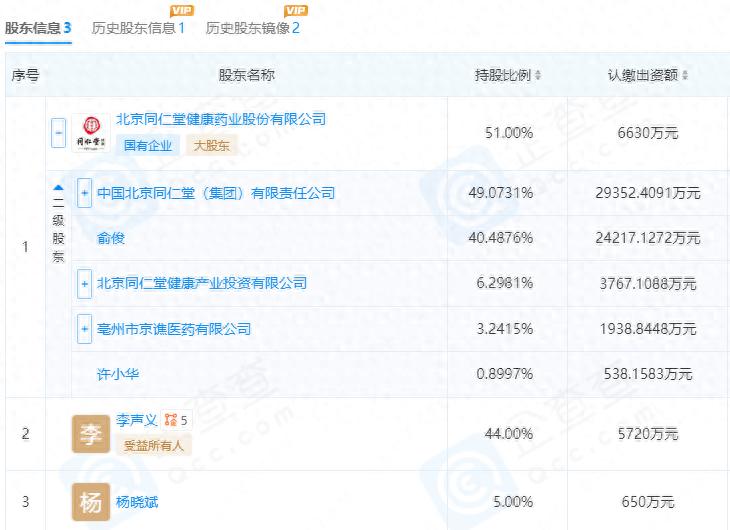This screenshot has height=530, width=730.
Task: Open 北京同仁堂健康药业股份有限公司 link
Action: [221, 119]
